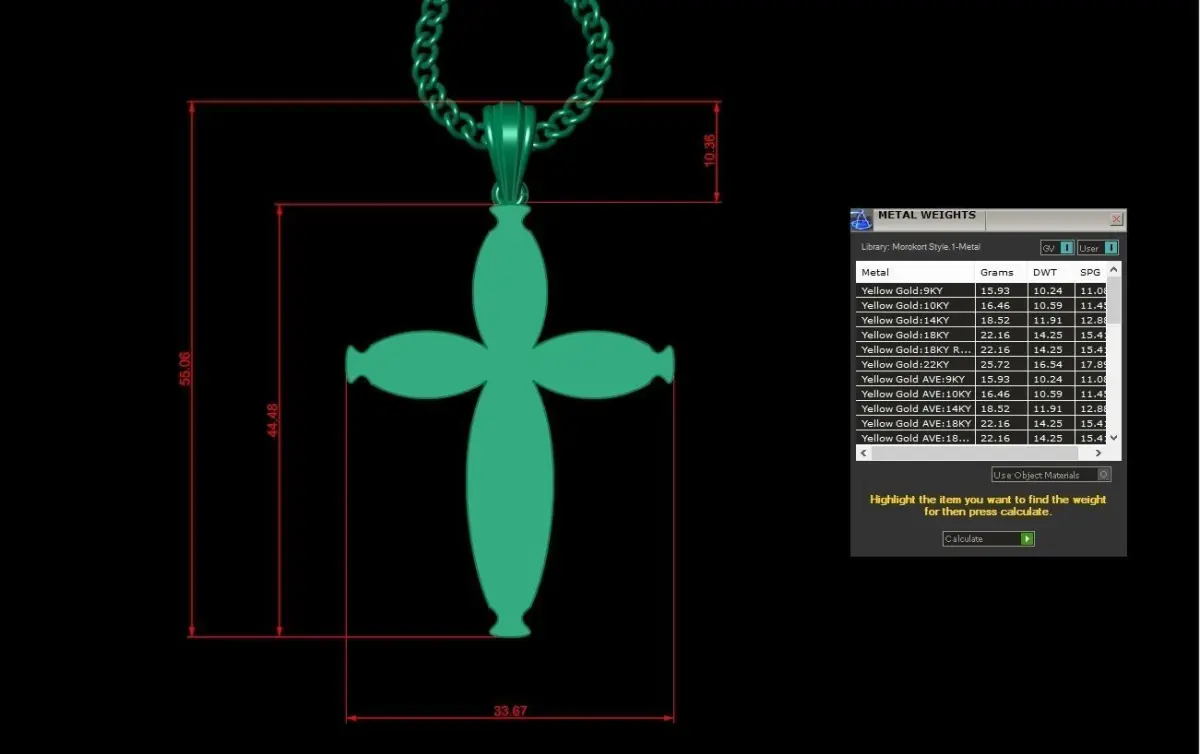Click the vertical scrollbar down arrow
This screenshot has width=1200, height=754.
coord(1115,438)
